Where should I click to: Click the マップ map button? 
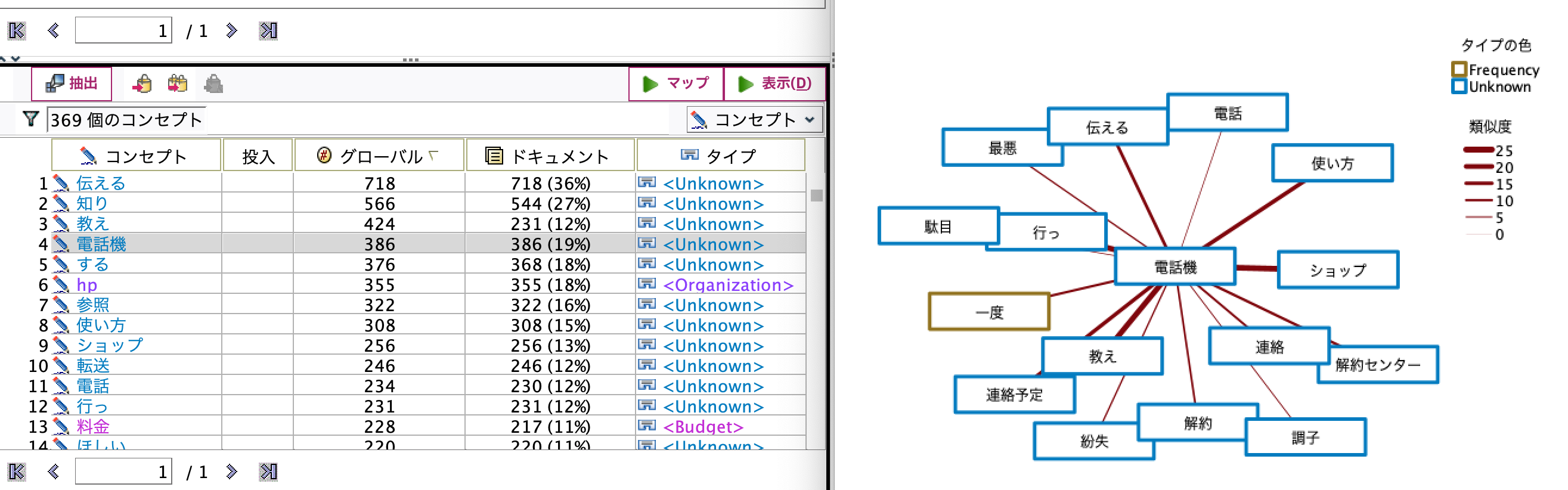(675, 83)
